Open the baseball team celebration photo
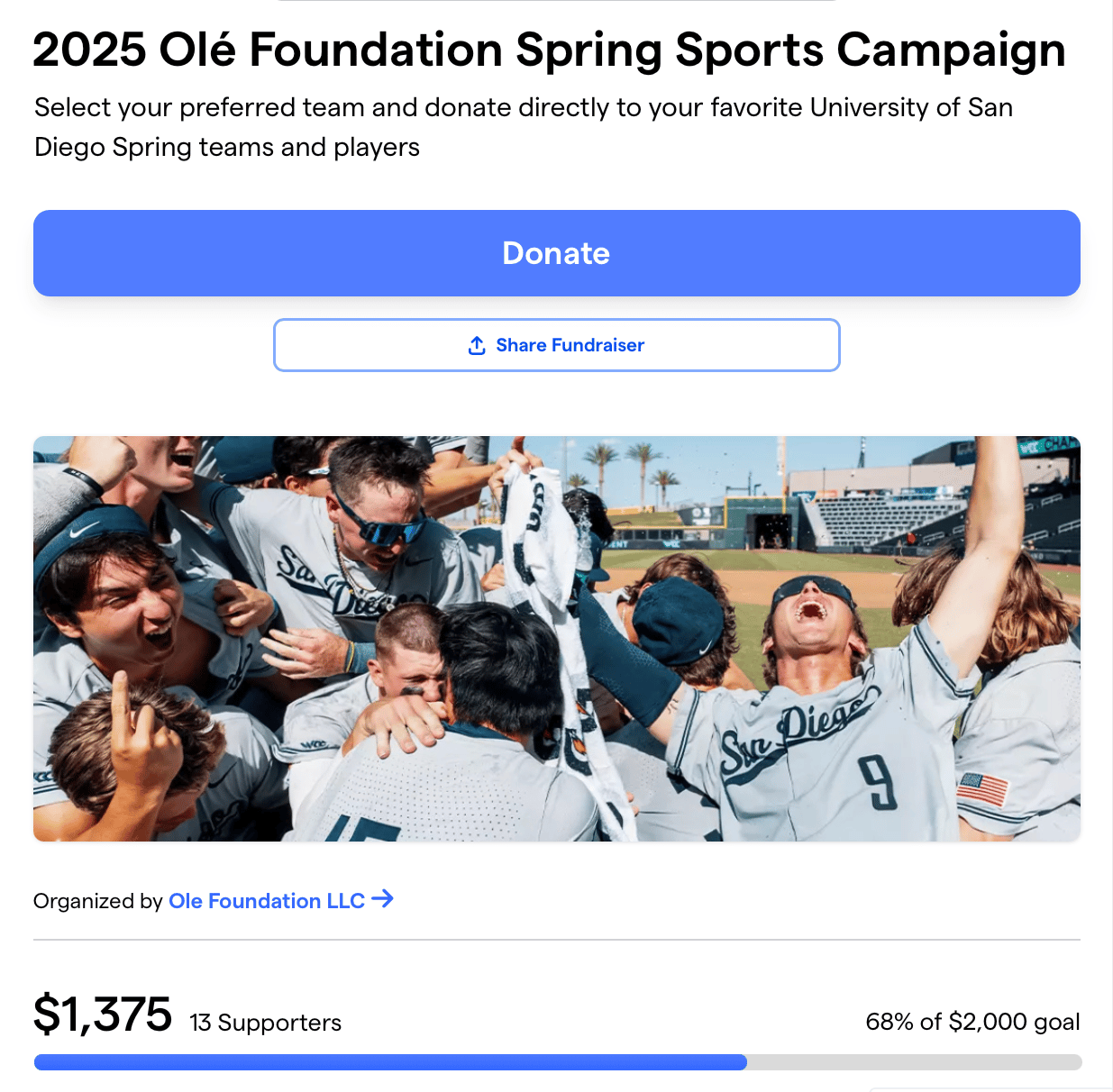The height and width of the screenshot is (1092, 1113). [x=556, y=639]
